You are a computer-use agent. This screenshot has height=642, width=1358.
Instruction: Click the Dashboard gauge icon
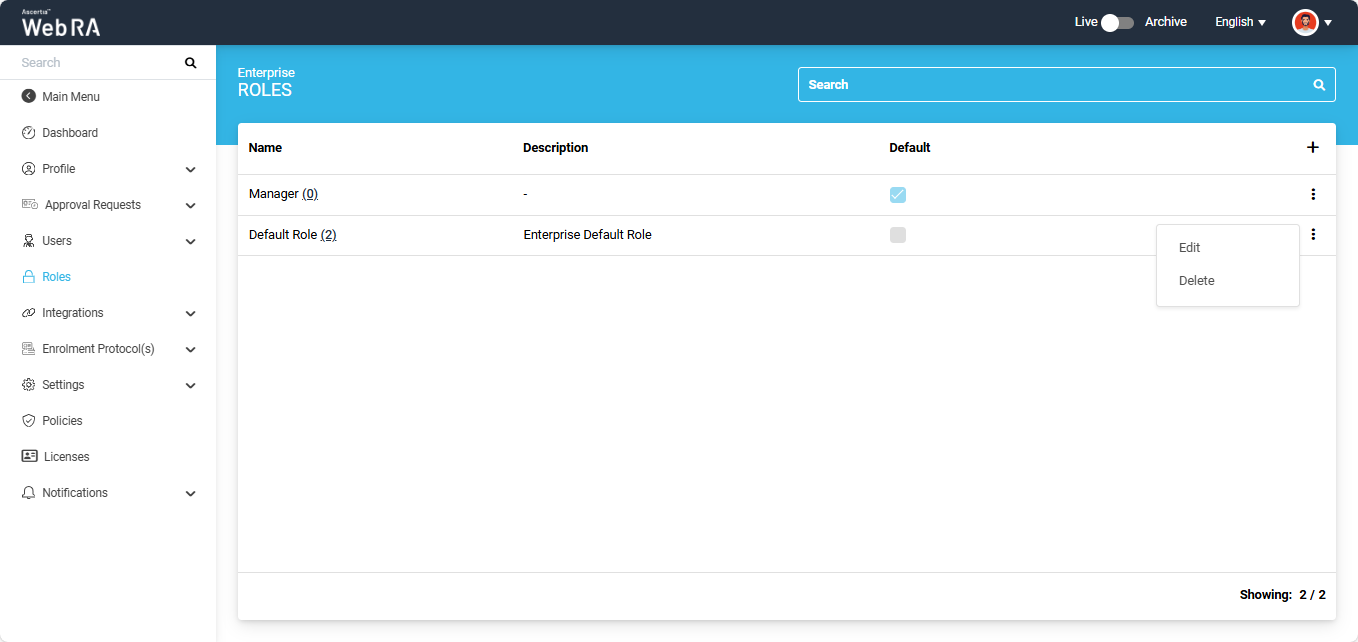pyautogui.click(x=29, y=133)
